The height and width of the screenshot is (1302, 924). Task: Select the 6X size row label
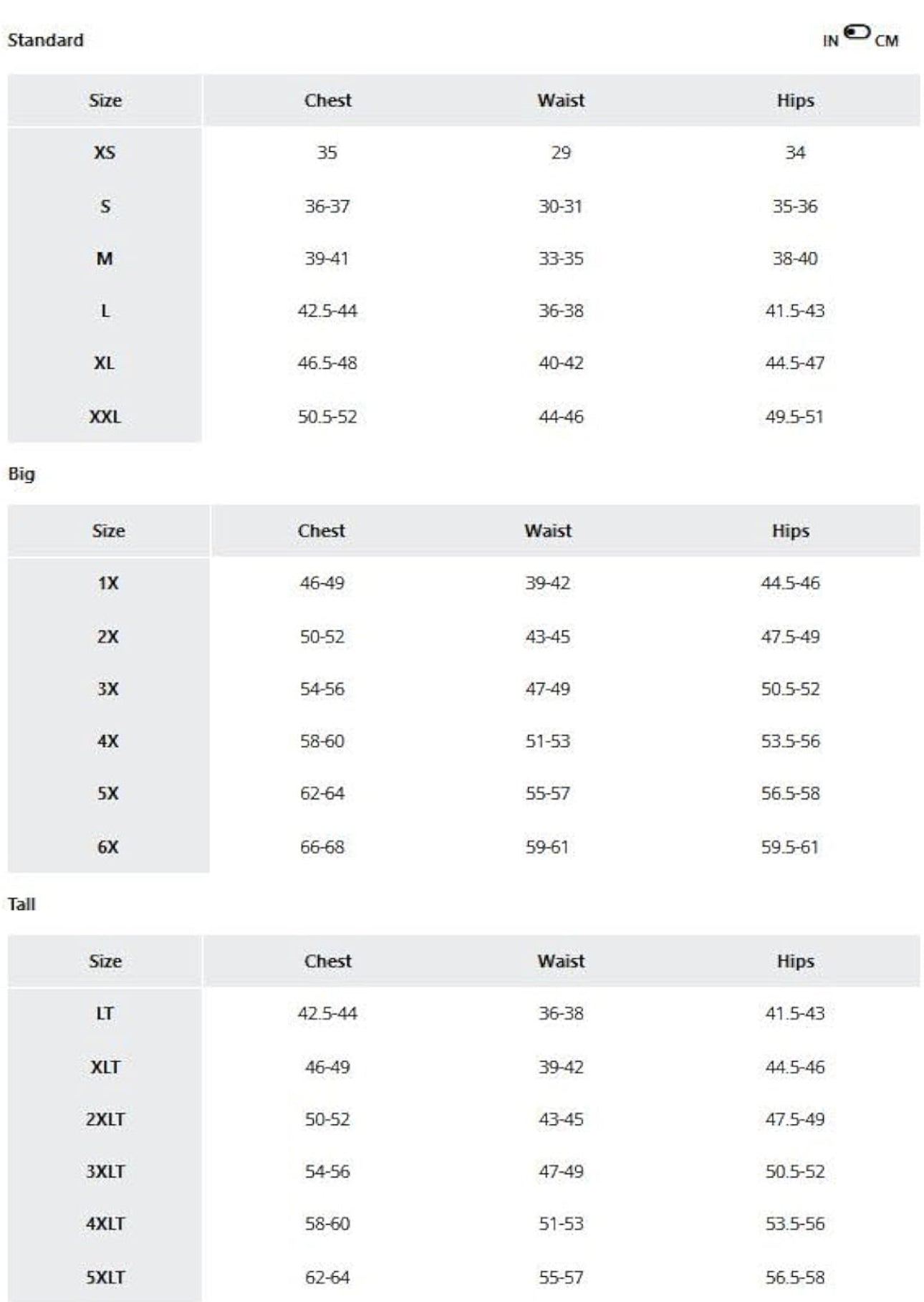click(x=107, y=847)
